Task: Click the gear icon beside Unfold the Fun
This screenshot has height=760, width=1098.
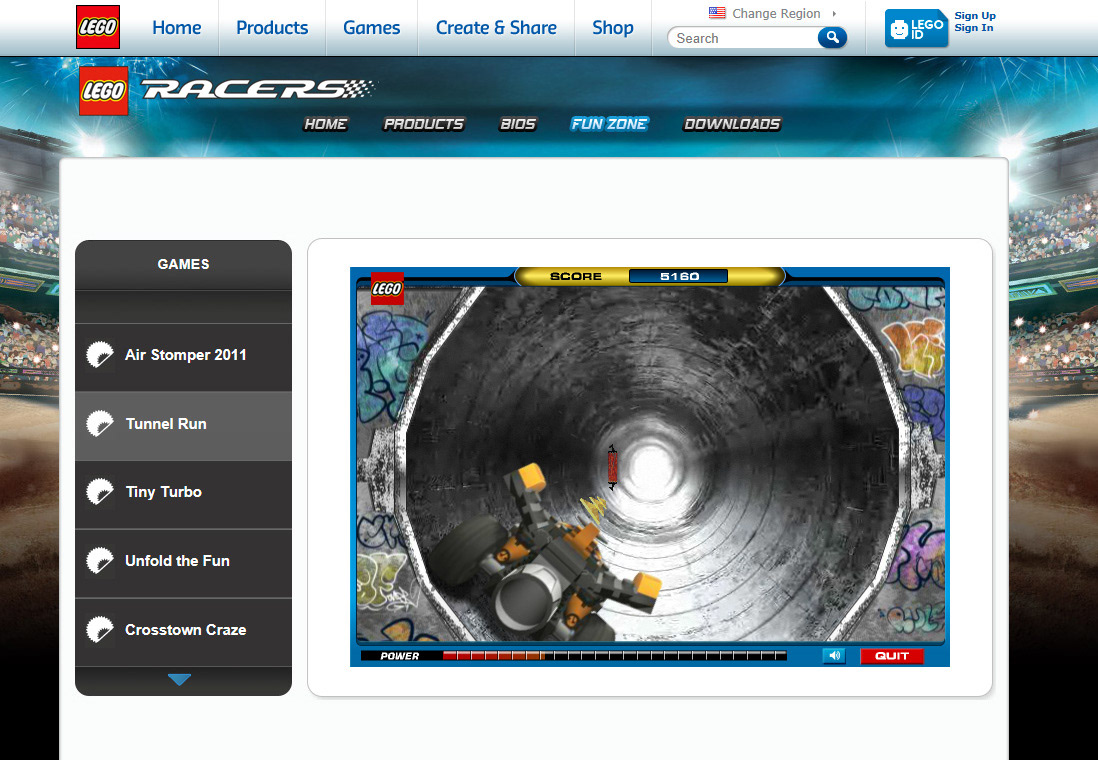Action: click(x=99, y=561)
